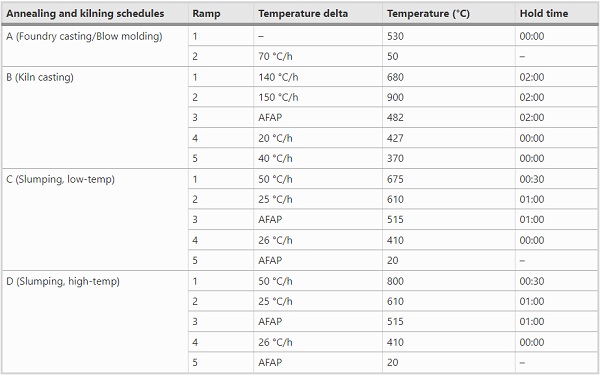Select the 'Ramp' column header
Image resolution: width=600 pixels, height=375 pixels.
(221, 14)
